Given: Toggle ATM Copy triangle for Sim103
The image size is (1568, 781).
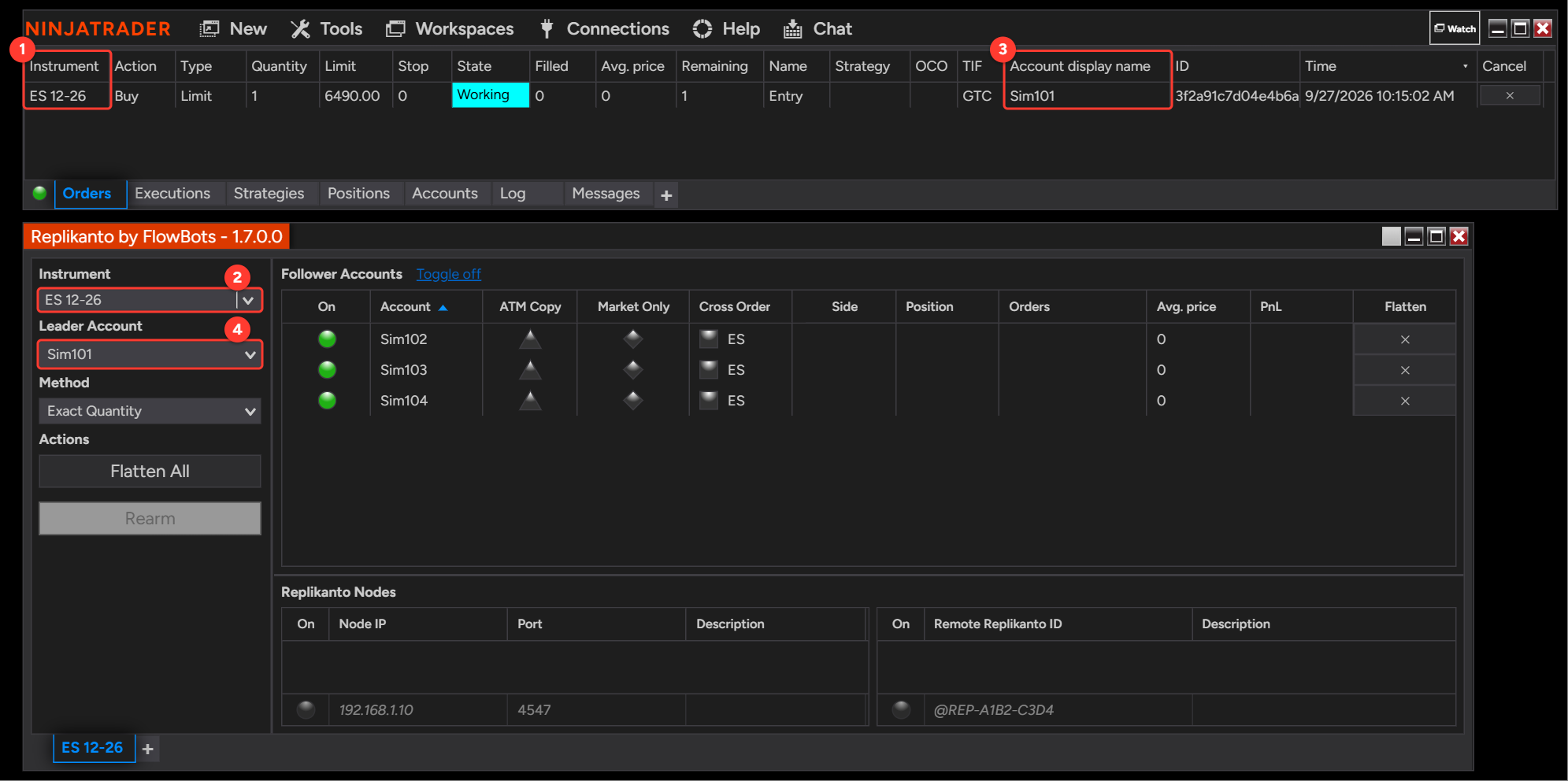Looking at the screenshot, I should click(530, 370).
